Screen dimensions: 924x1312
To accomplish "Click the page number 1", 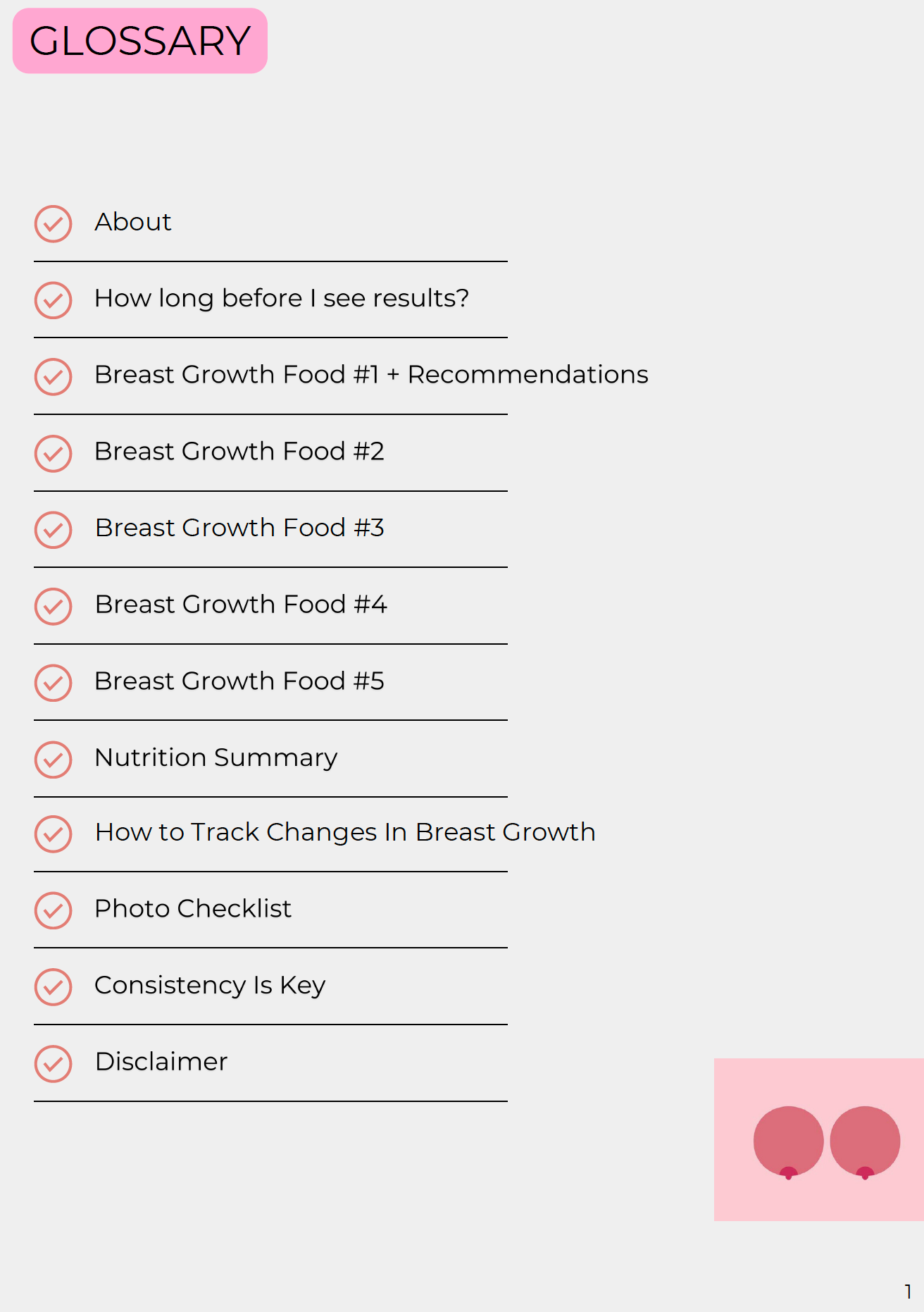I will (909, 1292).
